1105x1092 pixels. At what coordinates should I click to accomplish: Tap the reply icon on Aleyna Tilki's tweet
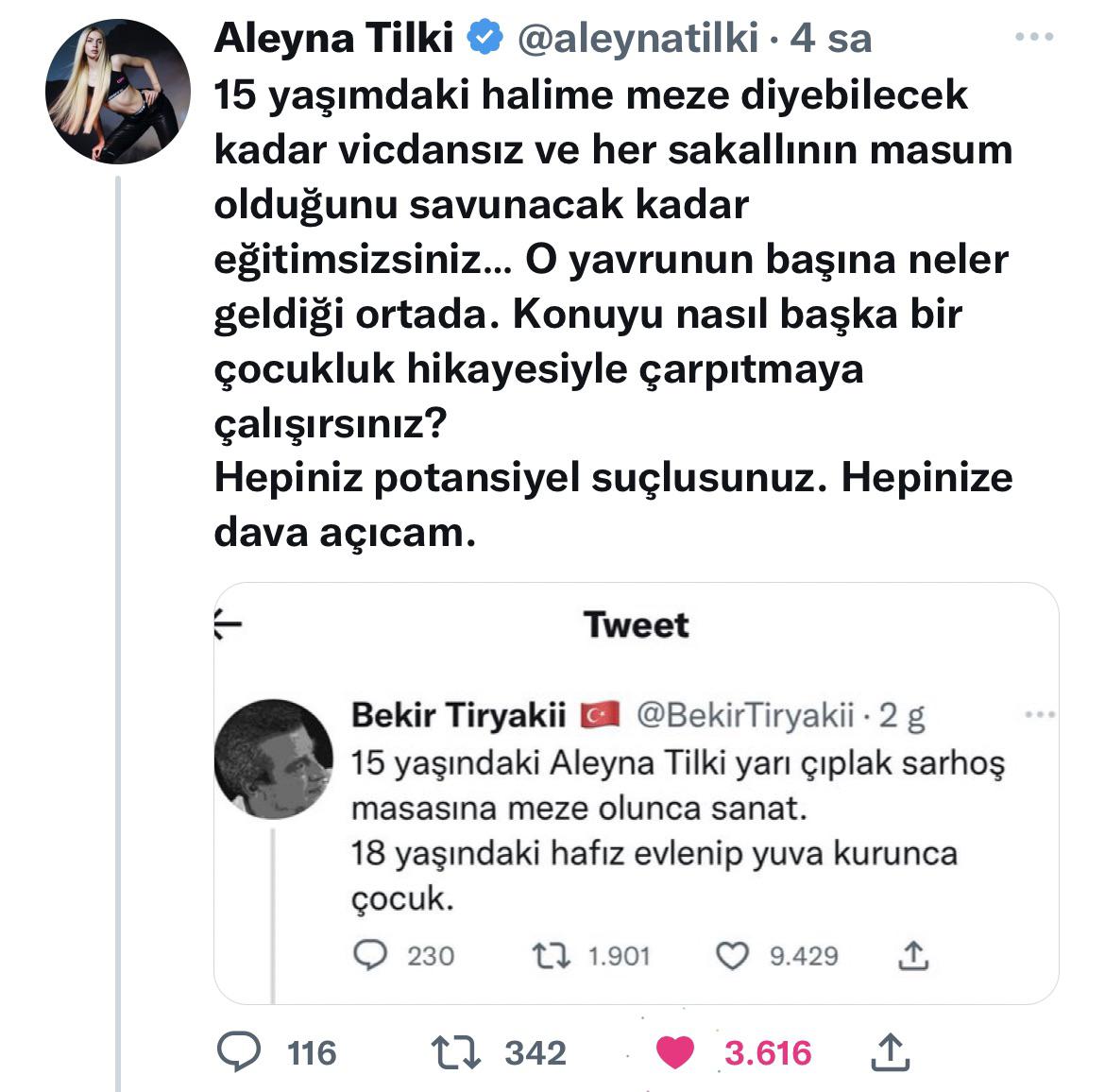(x=241, y=1049)
